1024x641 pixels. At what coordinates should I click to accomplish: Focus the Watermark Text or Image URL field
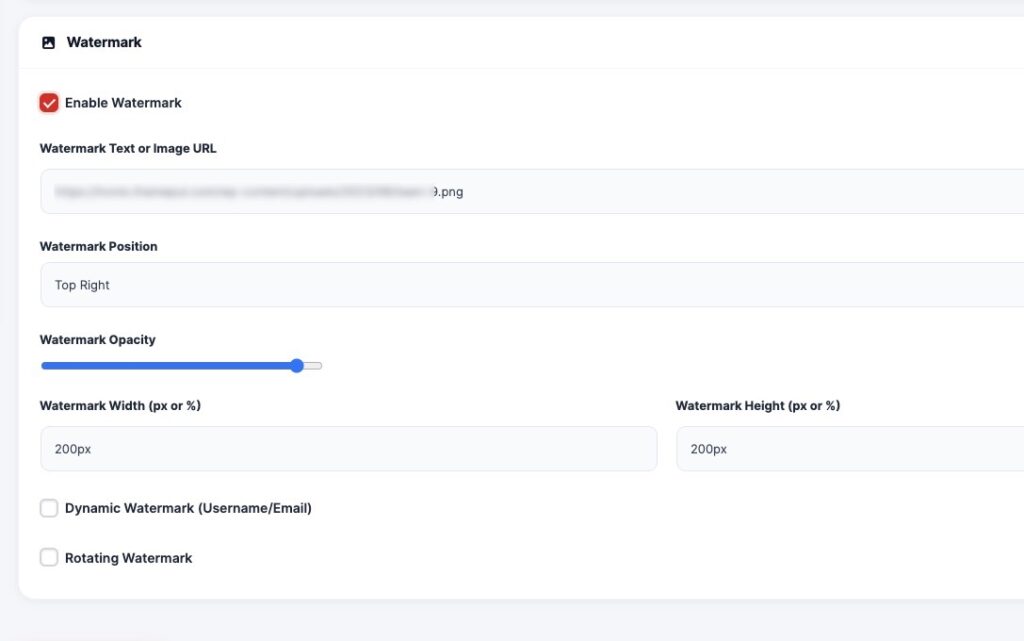click(530, 192)
